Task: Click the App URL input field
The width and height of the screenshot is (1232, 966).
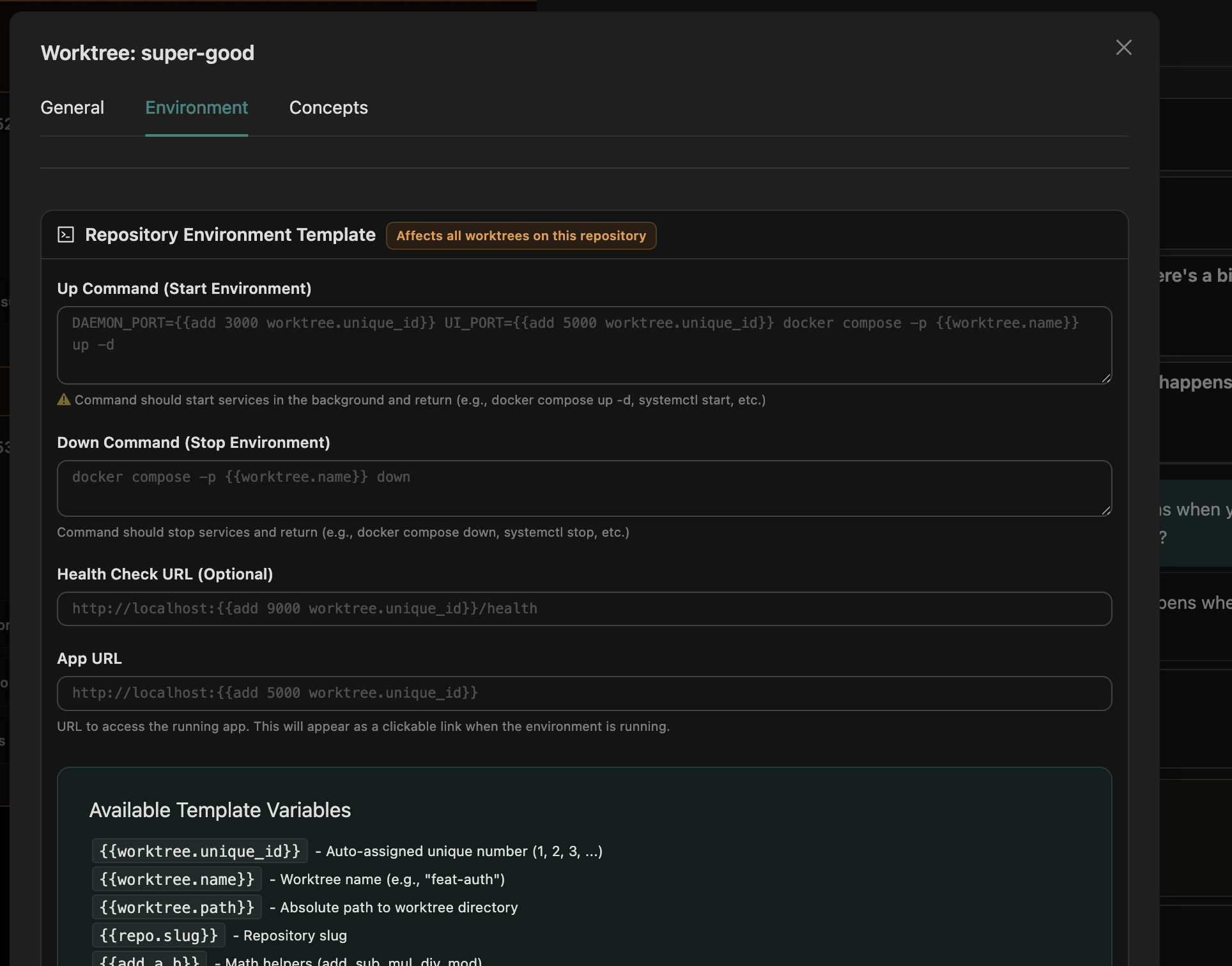Action: pos(575,693)
